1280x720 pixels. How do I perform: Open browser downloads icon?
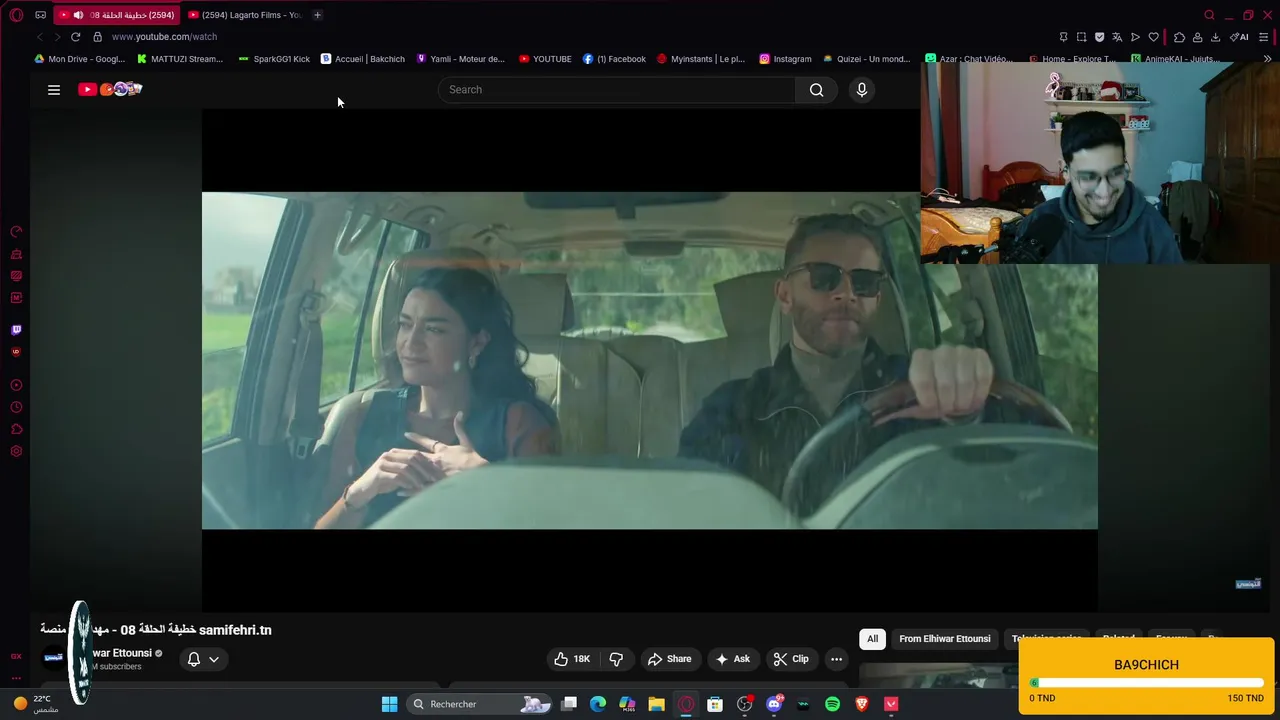1215,37
